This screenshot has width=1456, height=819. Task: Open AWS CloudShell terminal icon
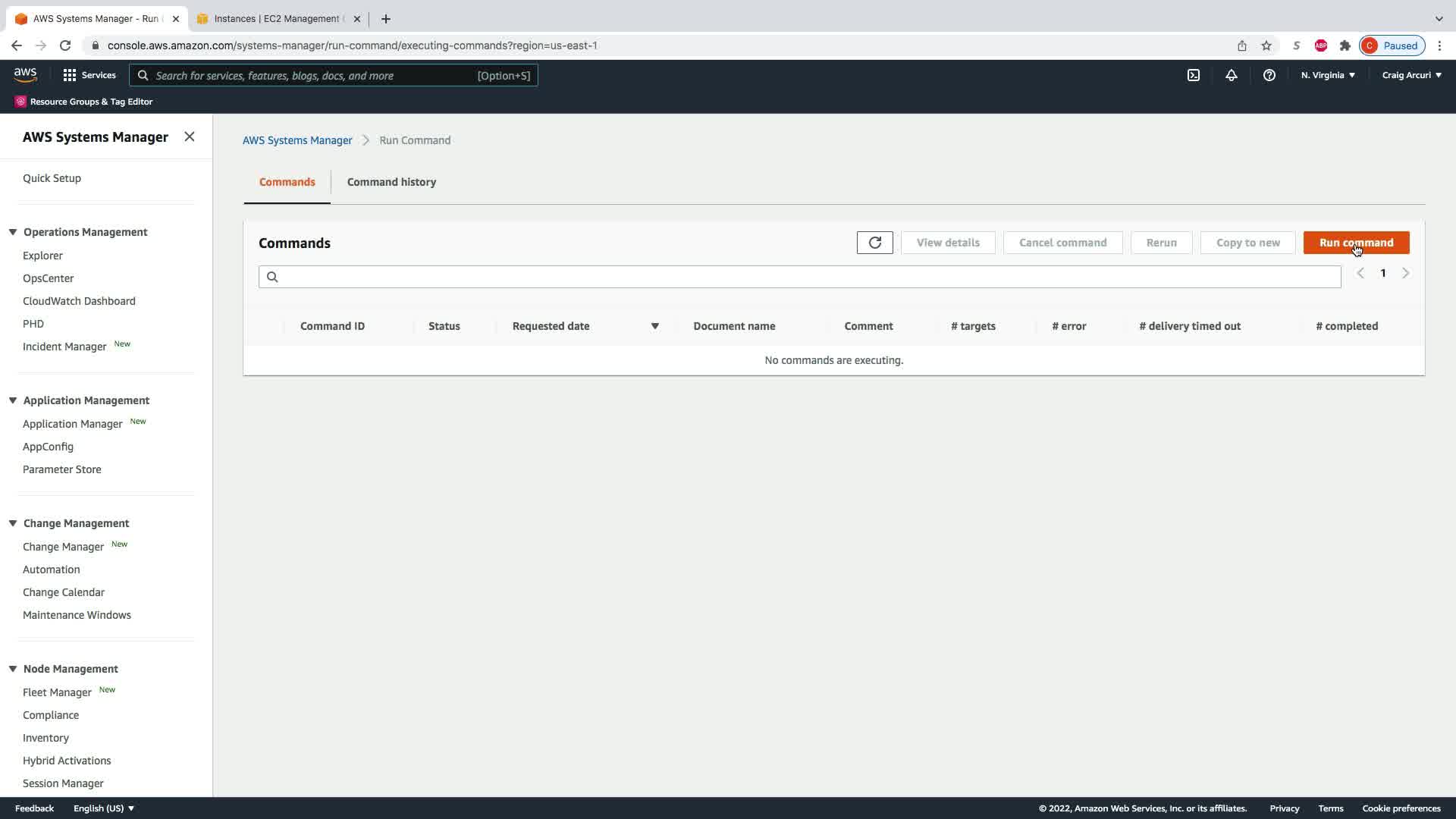tap(1194, 75)
